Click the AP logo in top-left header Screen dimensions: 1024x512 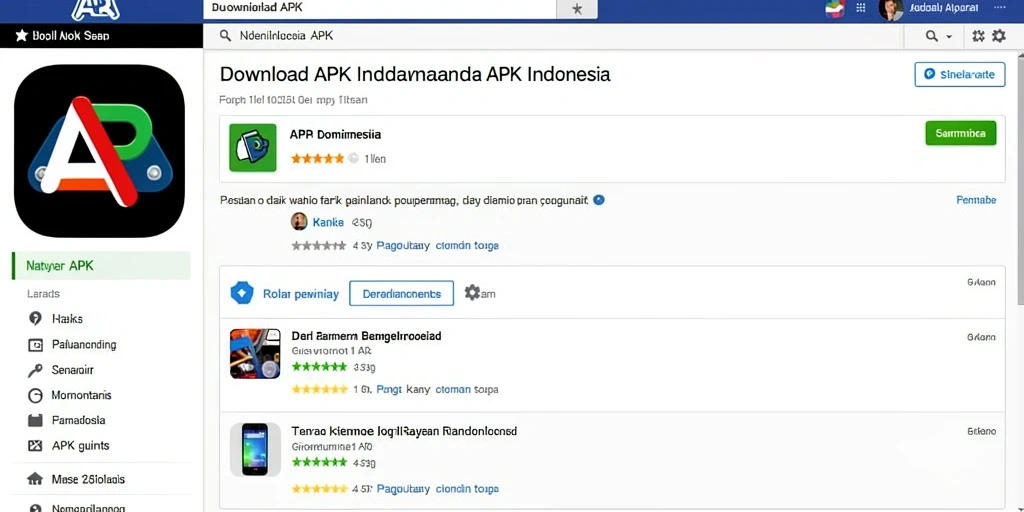[x=95, y=9]
